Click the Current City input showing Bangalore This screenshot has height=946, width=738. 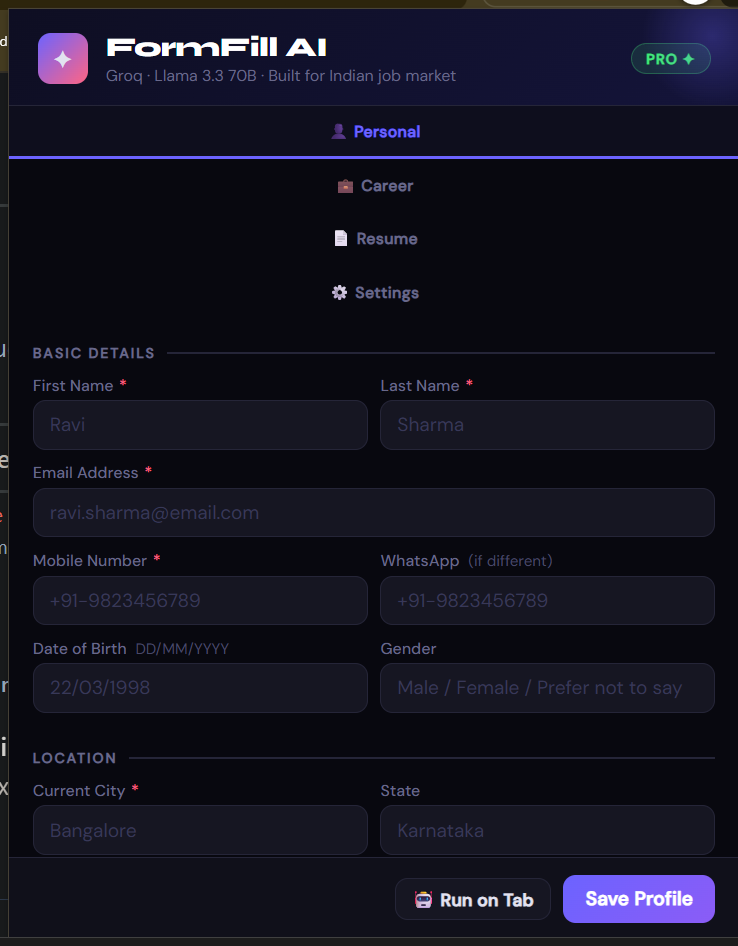click(200, 830)
